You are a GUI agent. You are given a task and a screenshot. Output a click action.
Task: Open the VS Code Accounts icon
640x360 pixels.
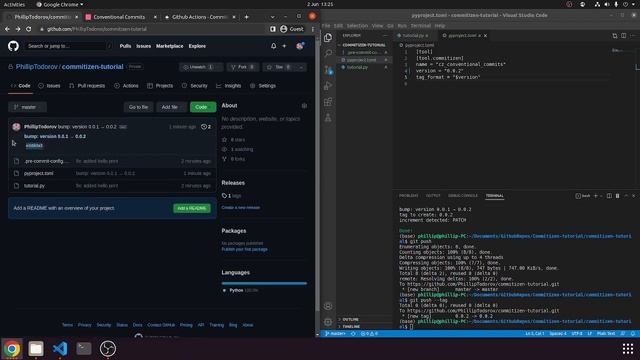point(328,306)
